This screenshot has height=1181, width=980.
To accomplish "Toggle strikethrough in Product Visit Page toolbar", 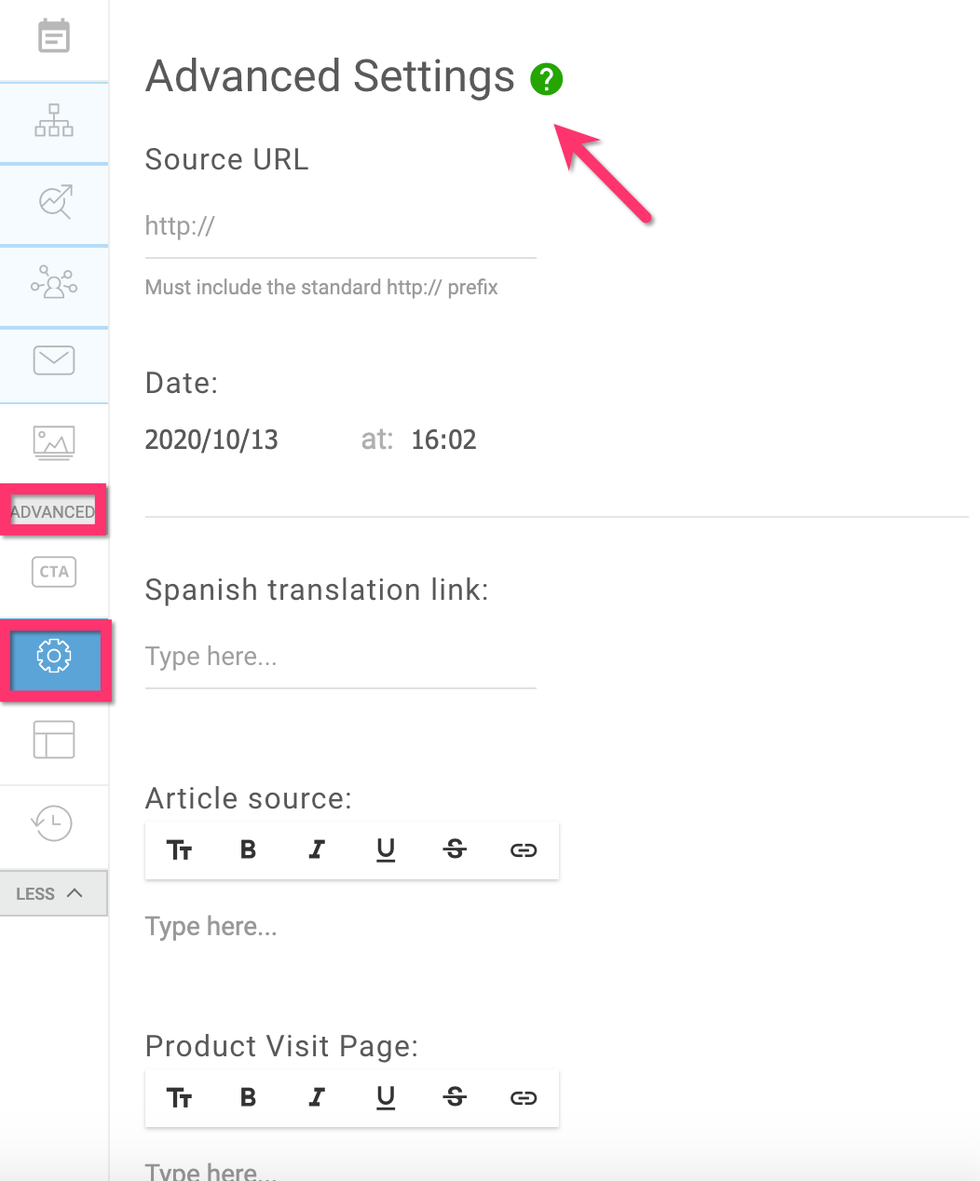I will (454, 1098).
